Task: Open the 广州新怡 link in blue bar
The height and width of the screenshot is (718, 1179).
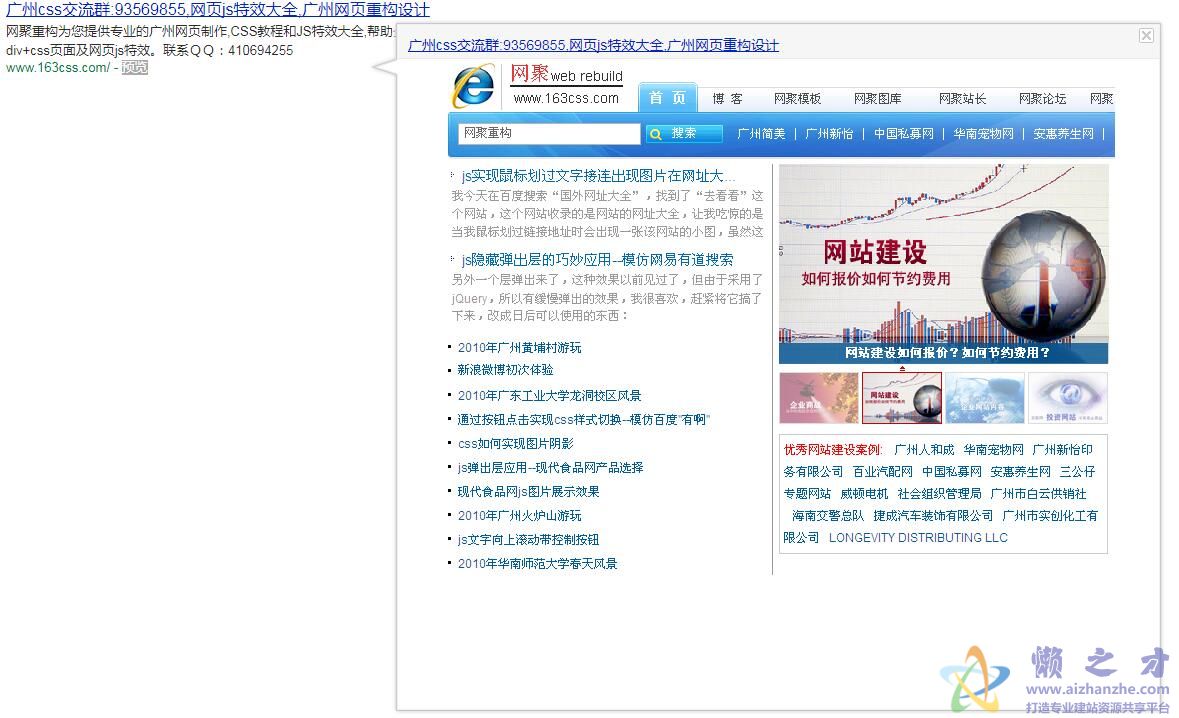Action: [x=829, y=134]
